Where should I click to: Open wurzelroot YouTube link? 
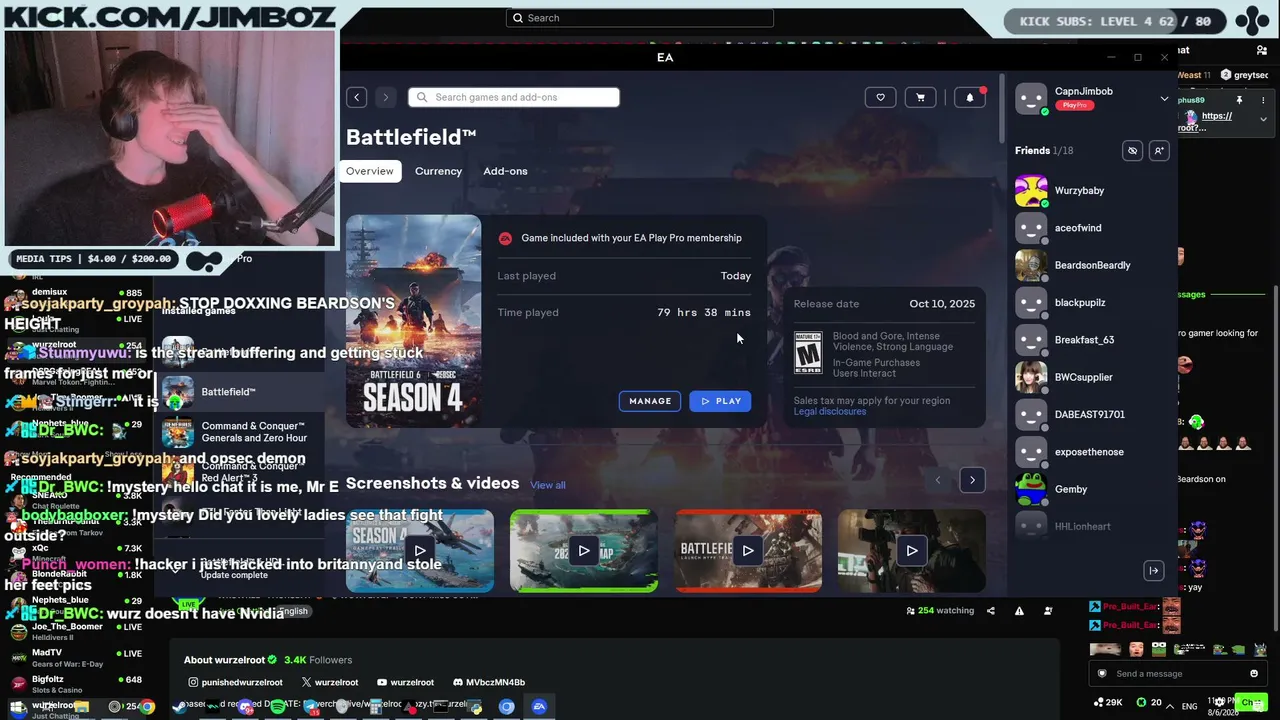coord(405,683)
